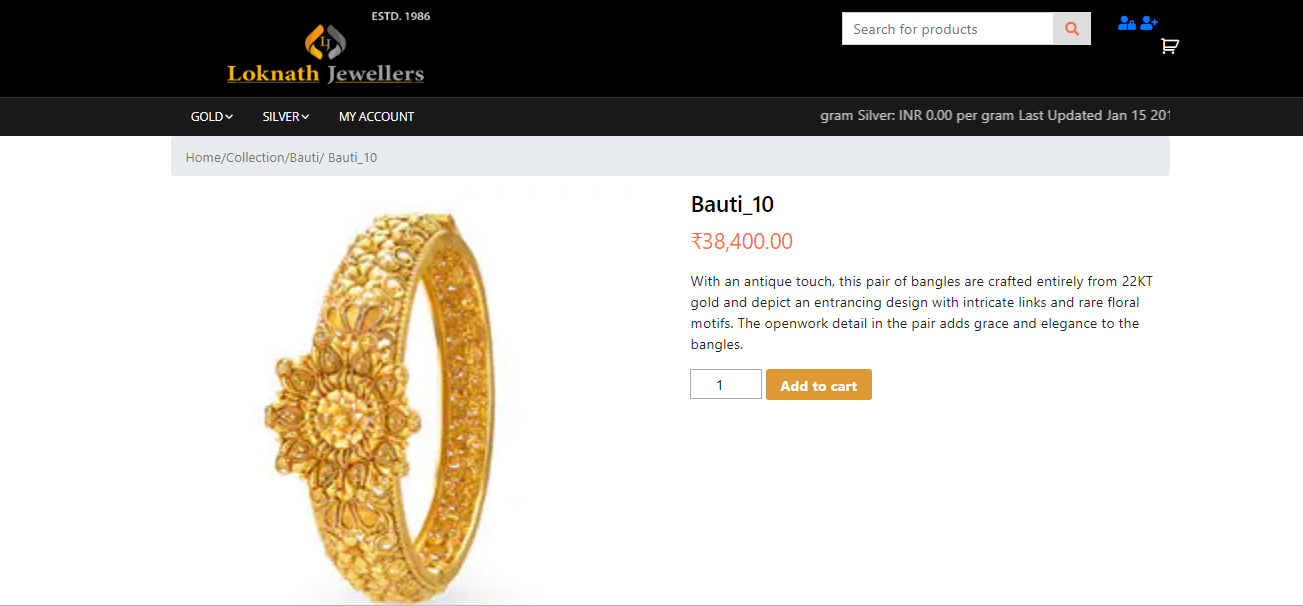Expand the GOLD dropdown menu
This screenshot has height=606, width=1303.
[212, 117]
